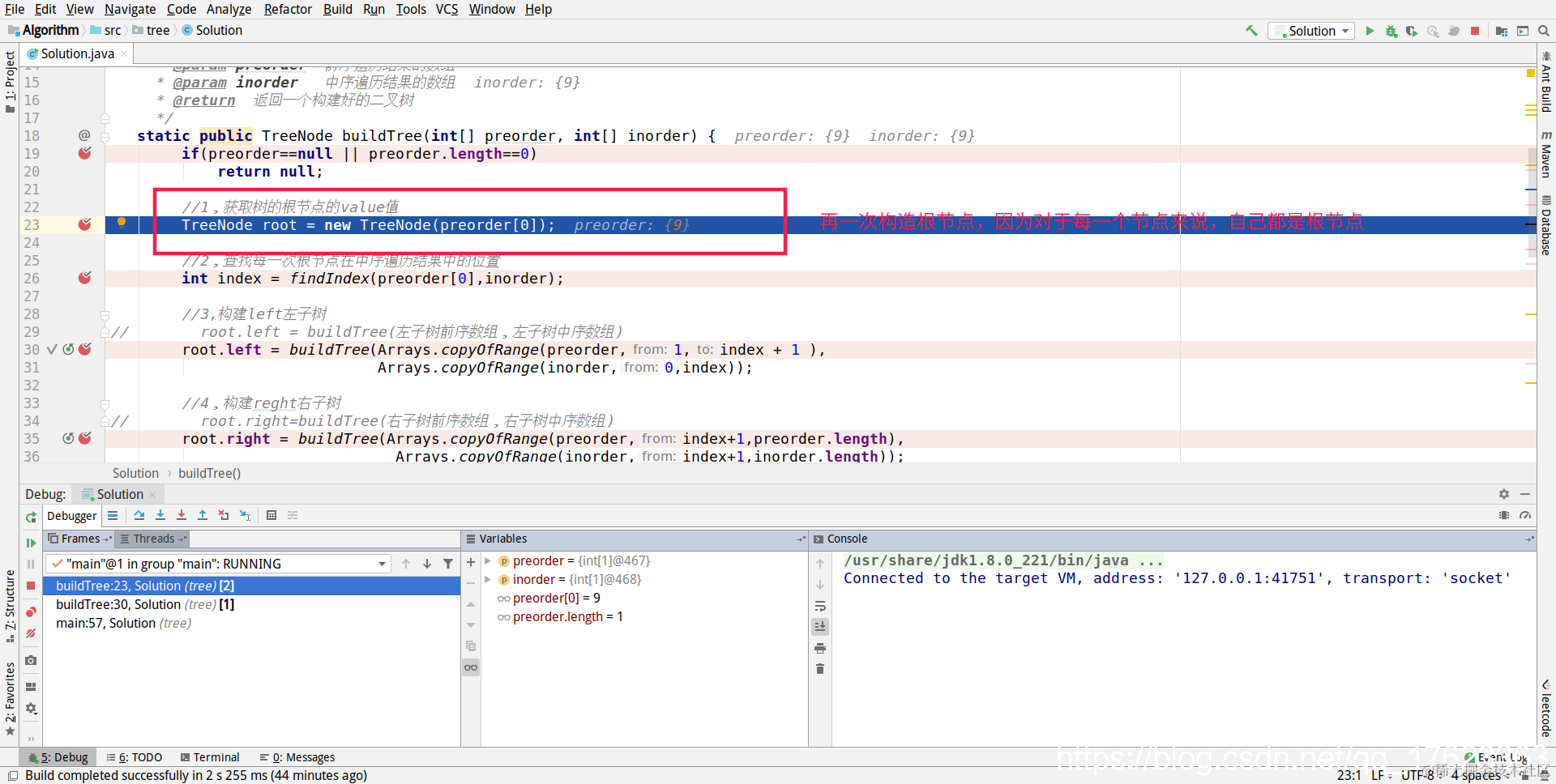Select frame main:57, Solution
1556x784 pixels.
252,623
